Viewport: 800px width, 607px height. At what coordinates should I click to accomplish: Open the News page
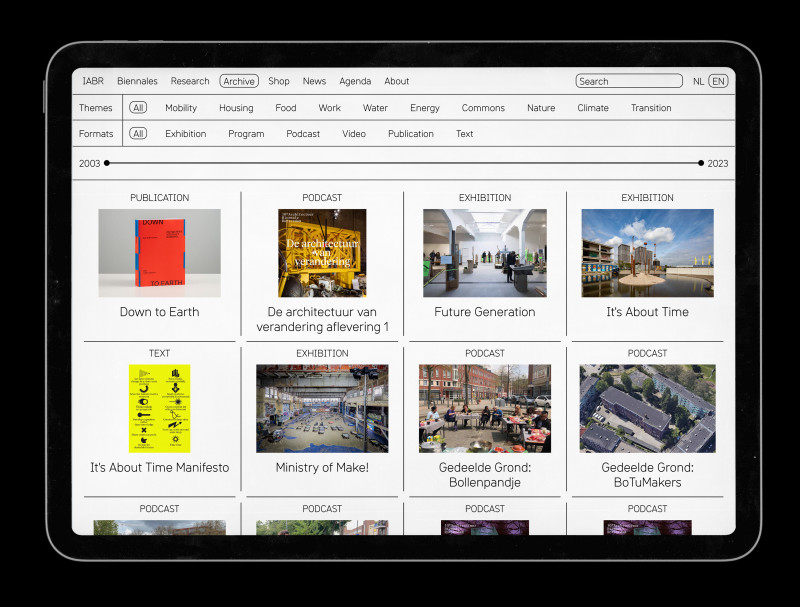coord(314,81)
